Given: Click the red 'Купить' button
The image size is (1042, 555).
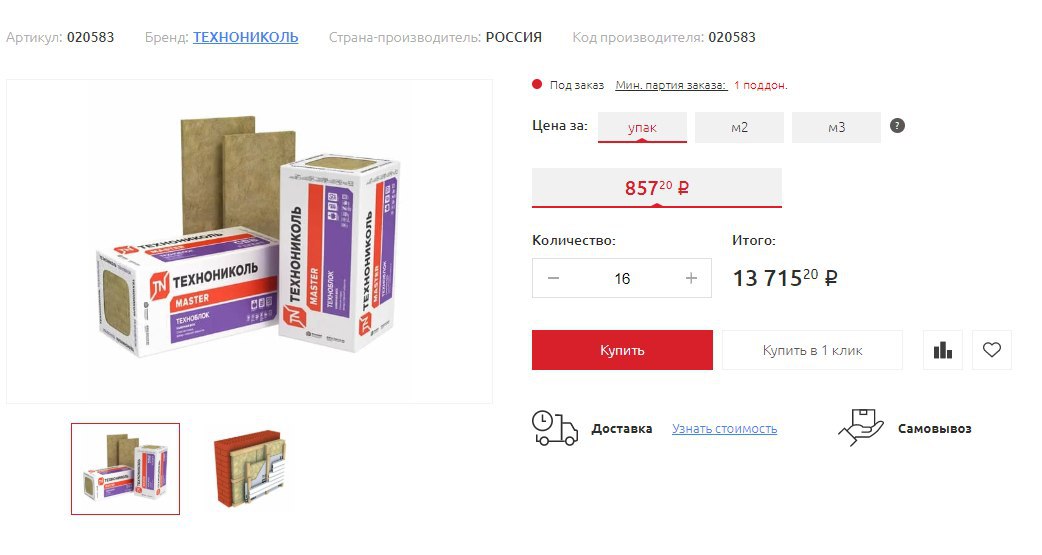Looking at the screenshot, I should [x=622, y=350].
